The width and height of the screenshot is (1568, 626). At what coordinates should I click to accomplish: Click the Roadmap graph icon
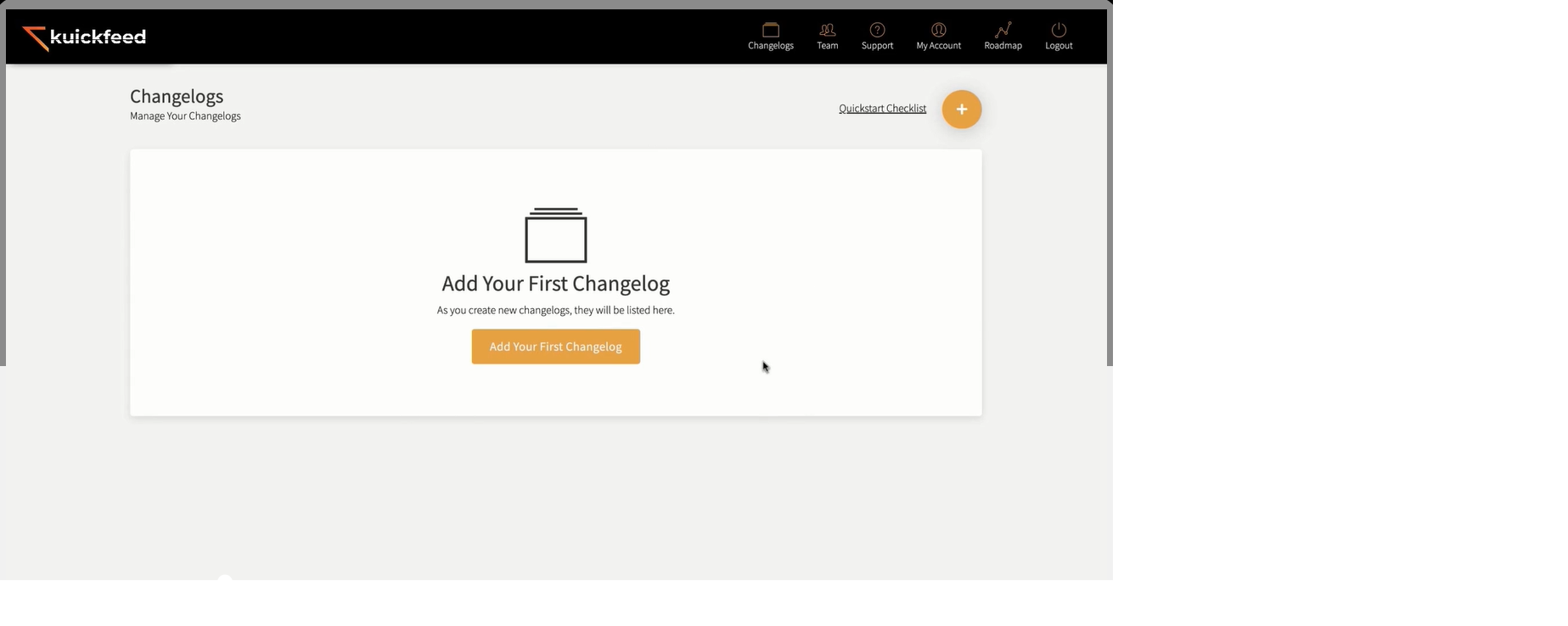click(x=1003, y=30)
